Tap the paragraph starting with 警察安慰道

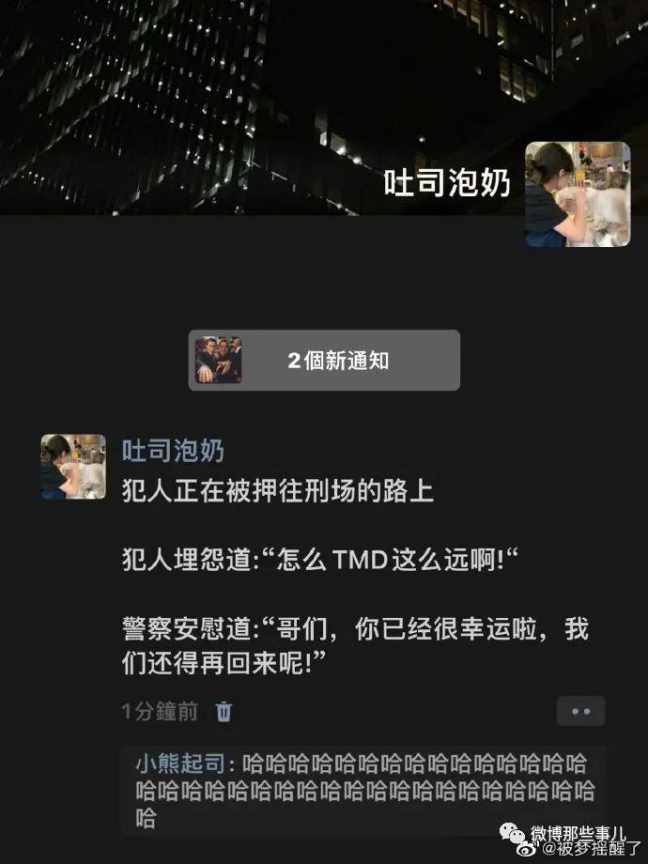click(355, 645)
